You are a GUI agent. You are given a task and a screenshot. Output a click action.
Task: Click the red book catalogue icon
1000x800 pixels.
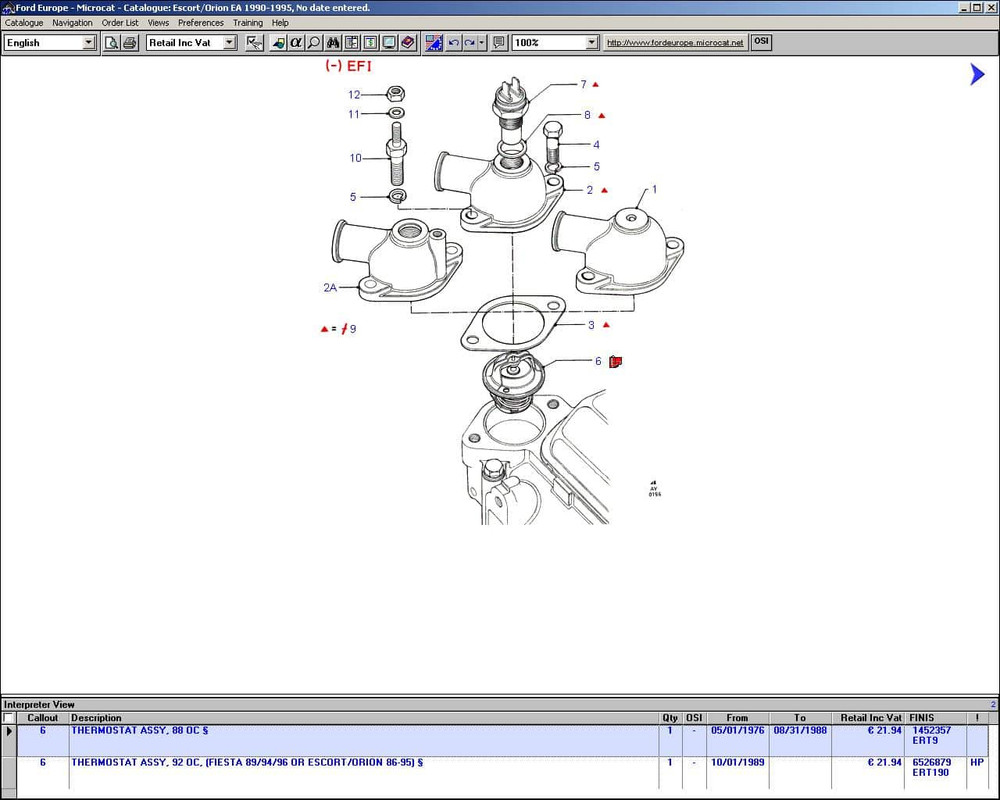coord(408,43)
